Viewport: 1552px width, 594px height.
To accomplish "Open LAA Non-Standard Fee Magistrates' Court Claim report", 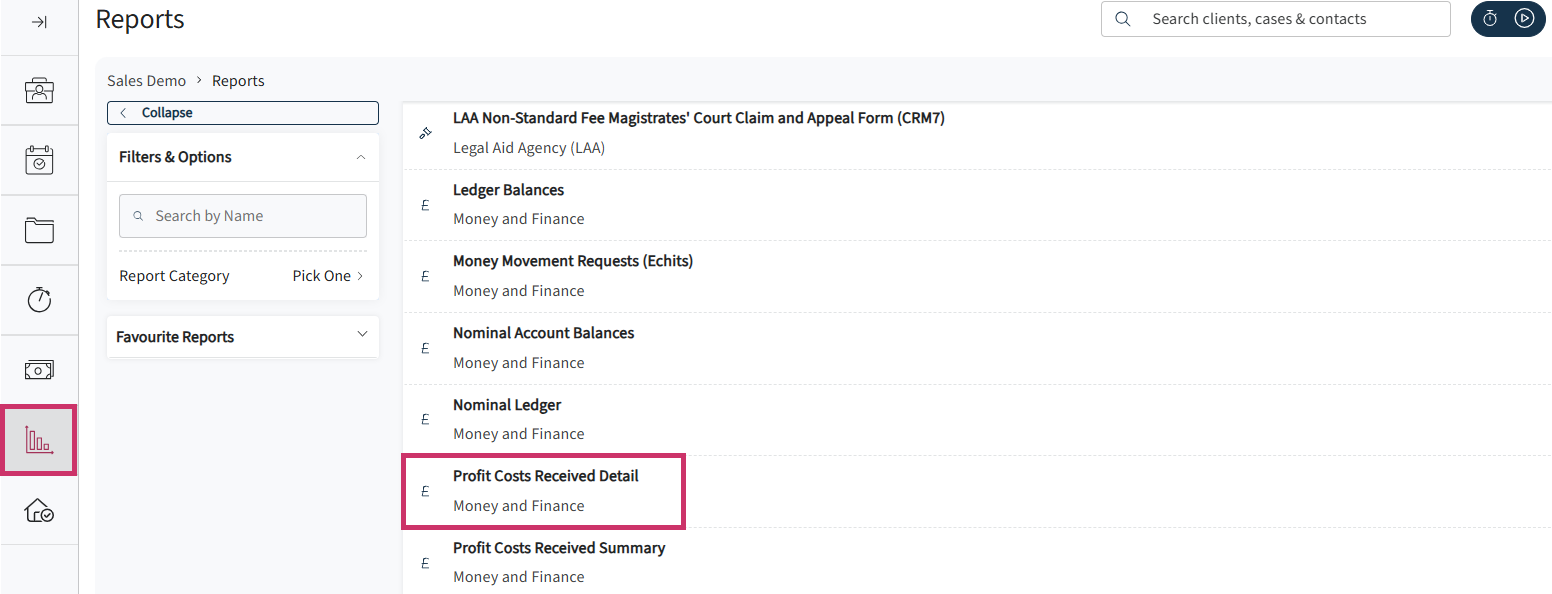I will pos(699,118).
